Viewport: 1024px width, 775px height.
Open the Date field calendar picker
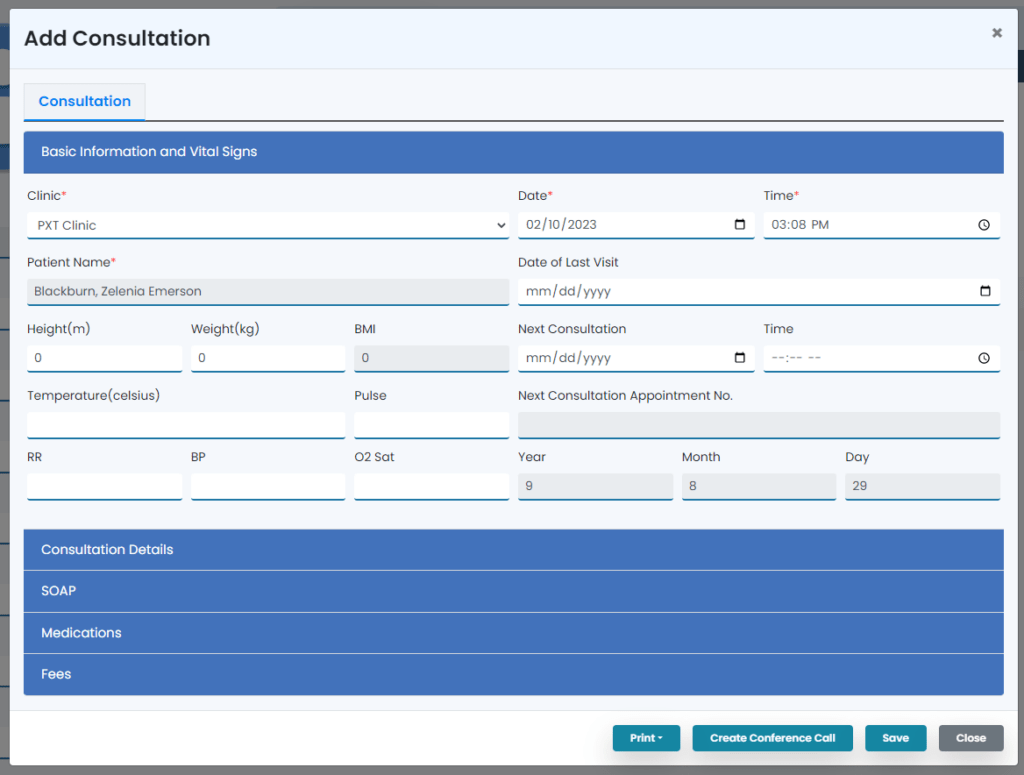pyautogui.click(x=742, y=224)
